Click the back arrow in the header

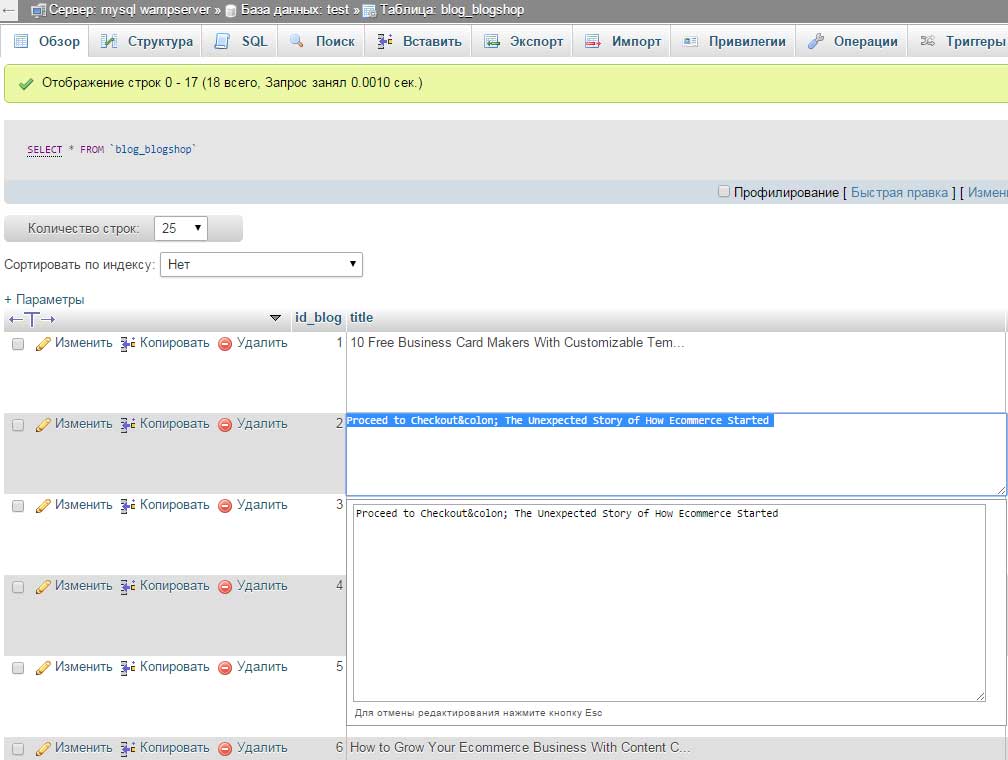point(8,10)
